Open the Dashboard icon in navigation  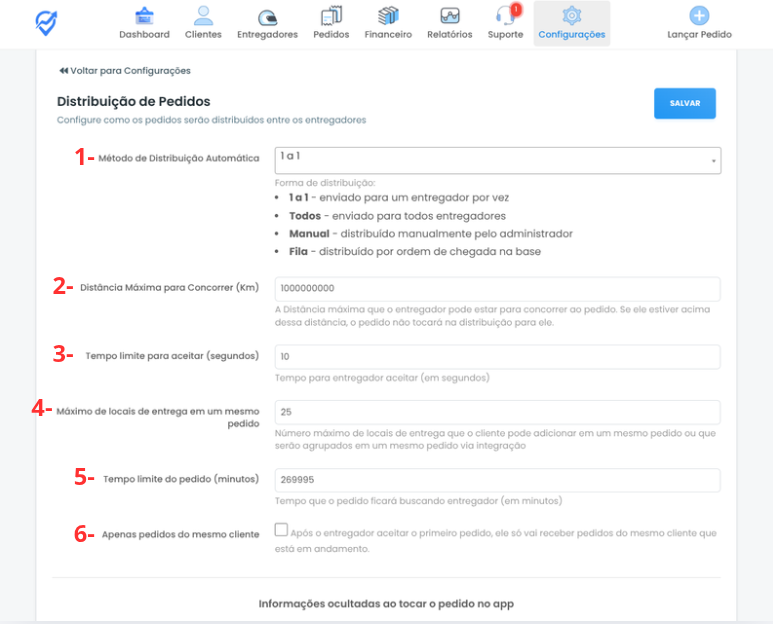pos(144,16)
